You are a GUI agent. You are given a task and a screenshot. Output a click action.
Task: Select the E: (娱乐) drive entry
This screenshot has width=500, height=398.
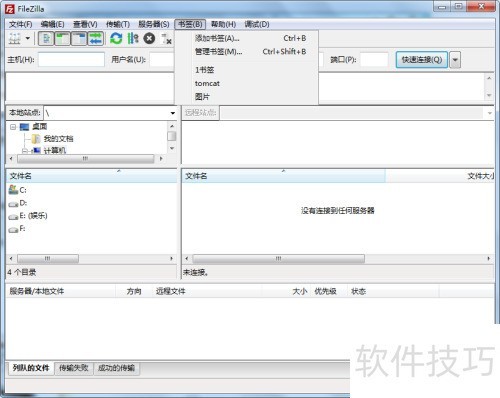(28, 216)
